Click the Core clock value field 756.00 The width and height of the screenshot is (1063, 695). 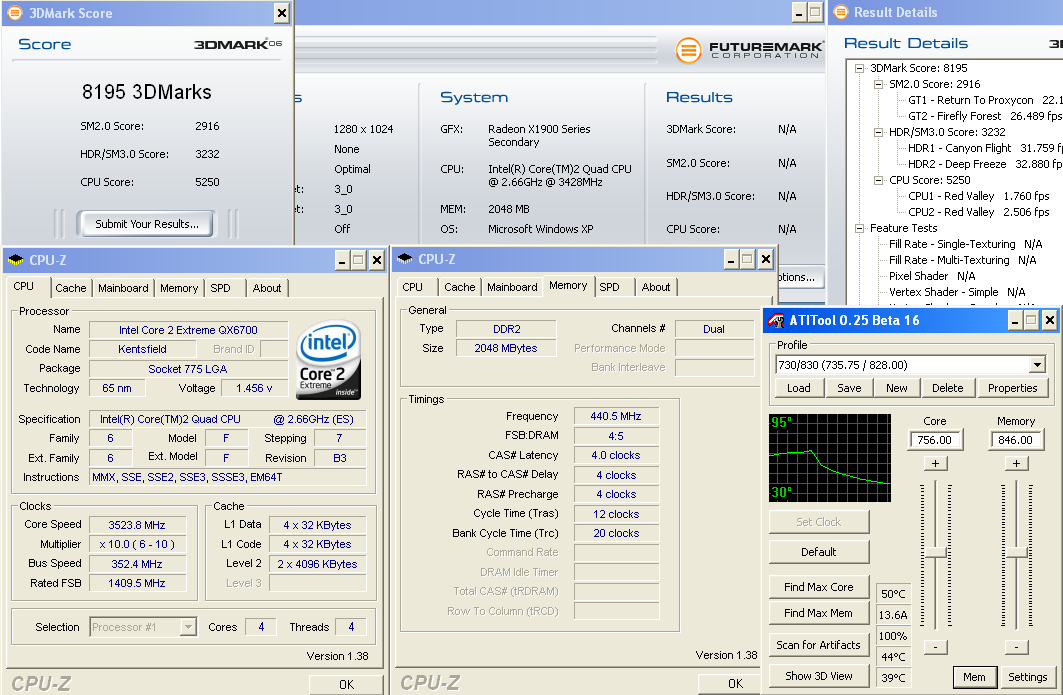(x=935, y=440)
